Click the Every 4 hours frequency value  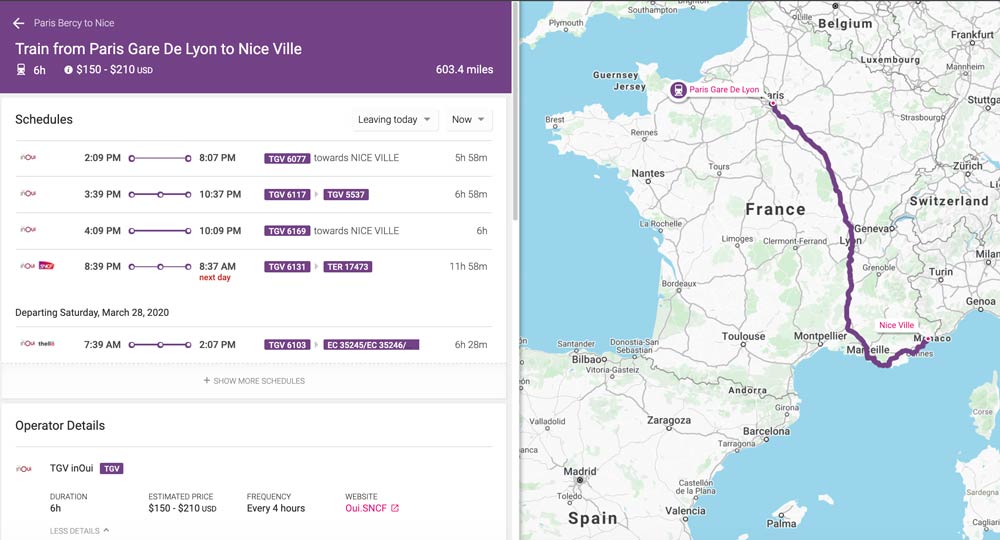276,508
